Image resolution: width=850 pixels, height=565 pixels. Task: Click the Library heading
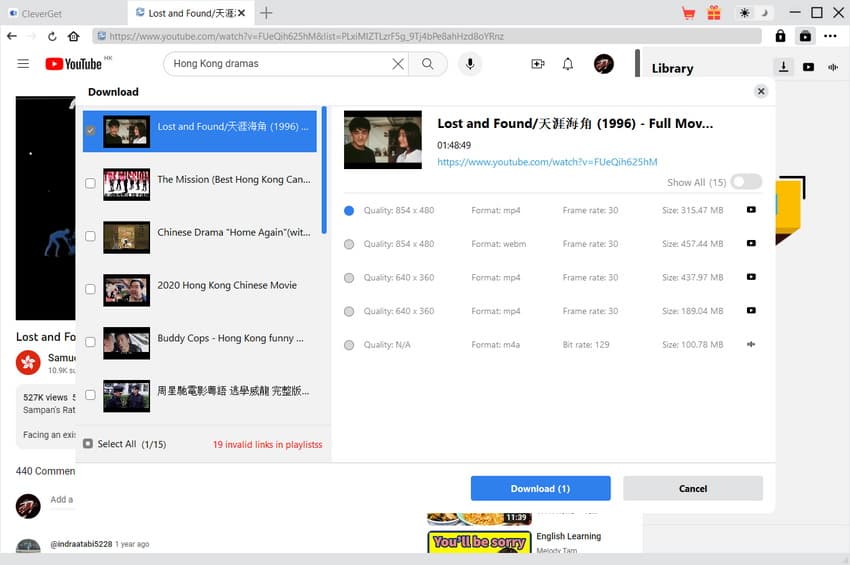pyautogui.click(x=672, y=68)
